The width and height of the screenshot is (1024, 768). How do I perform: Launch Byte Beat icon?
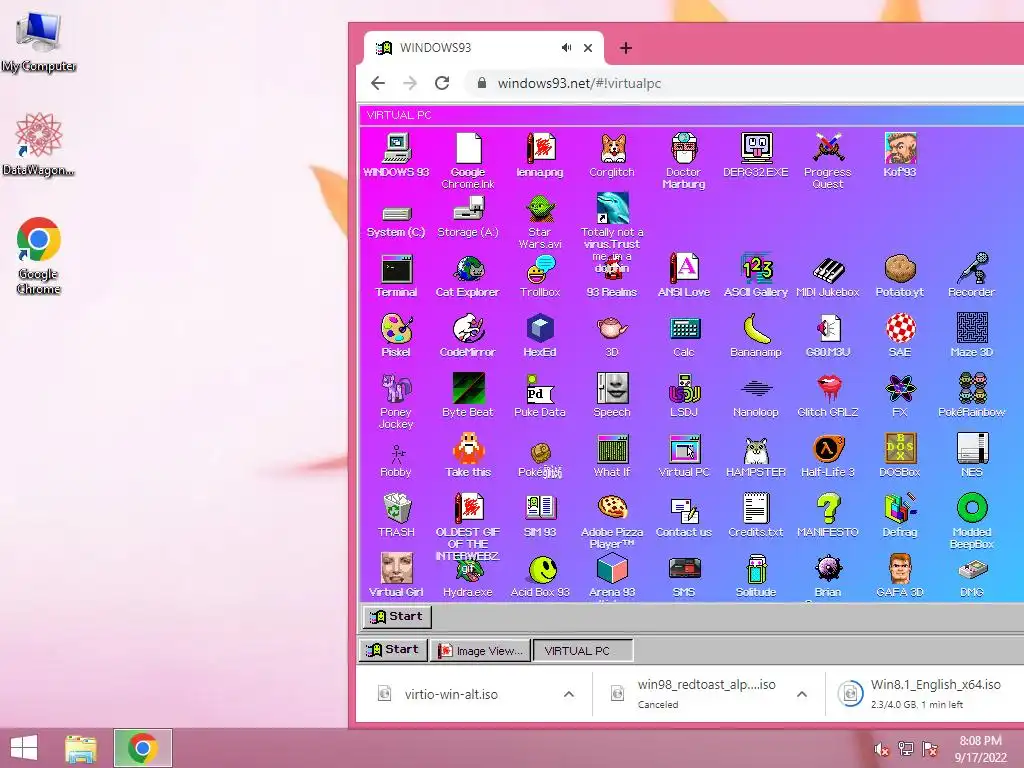tap(468, 394)
